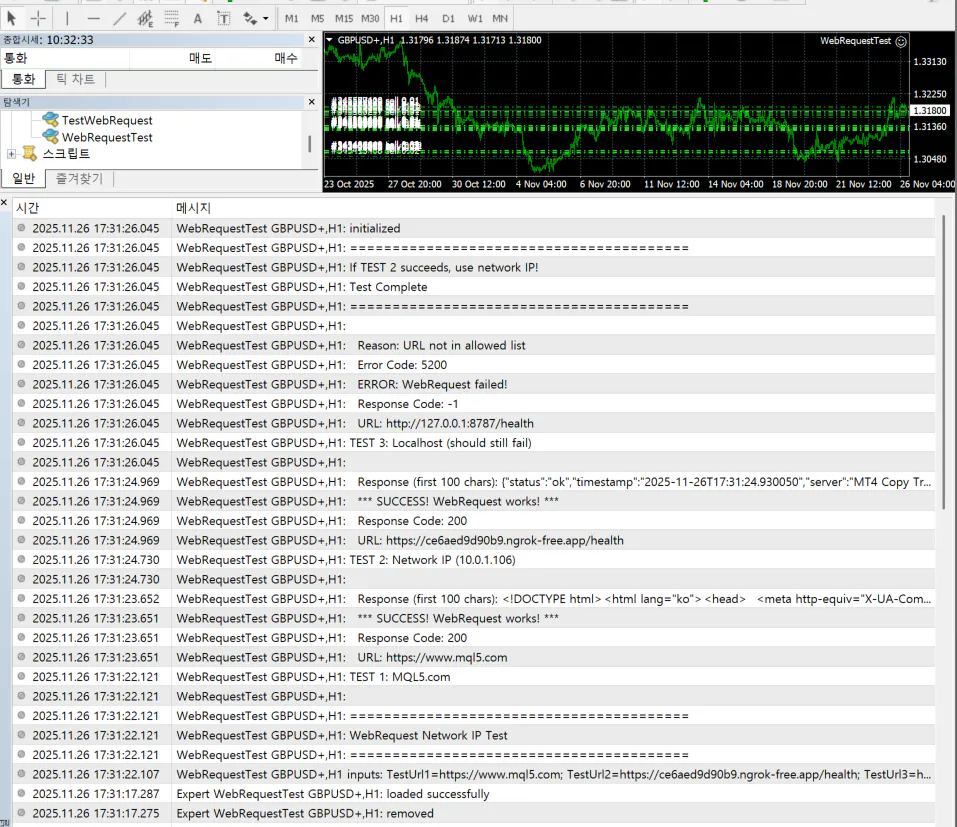Toggle the H4 timeframe button
The width and height of the screenshot is (957, 827).
[422, 18]
